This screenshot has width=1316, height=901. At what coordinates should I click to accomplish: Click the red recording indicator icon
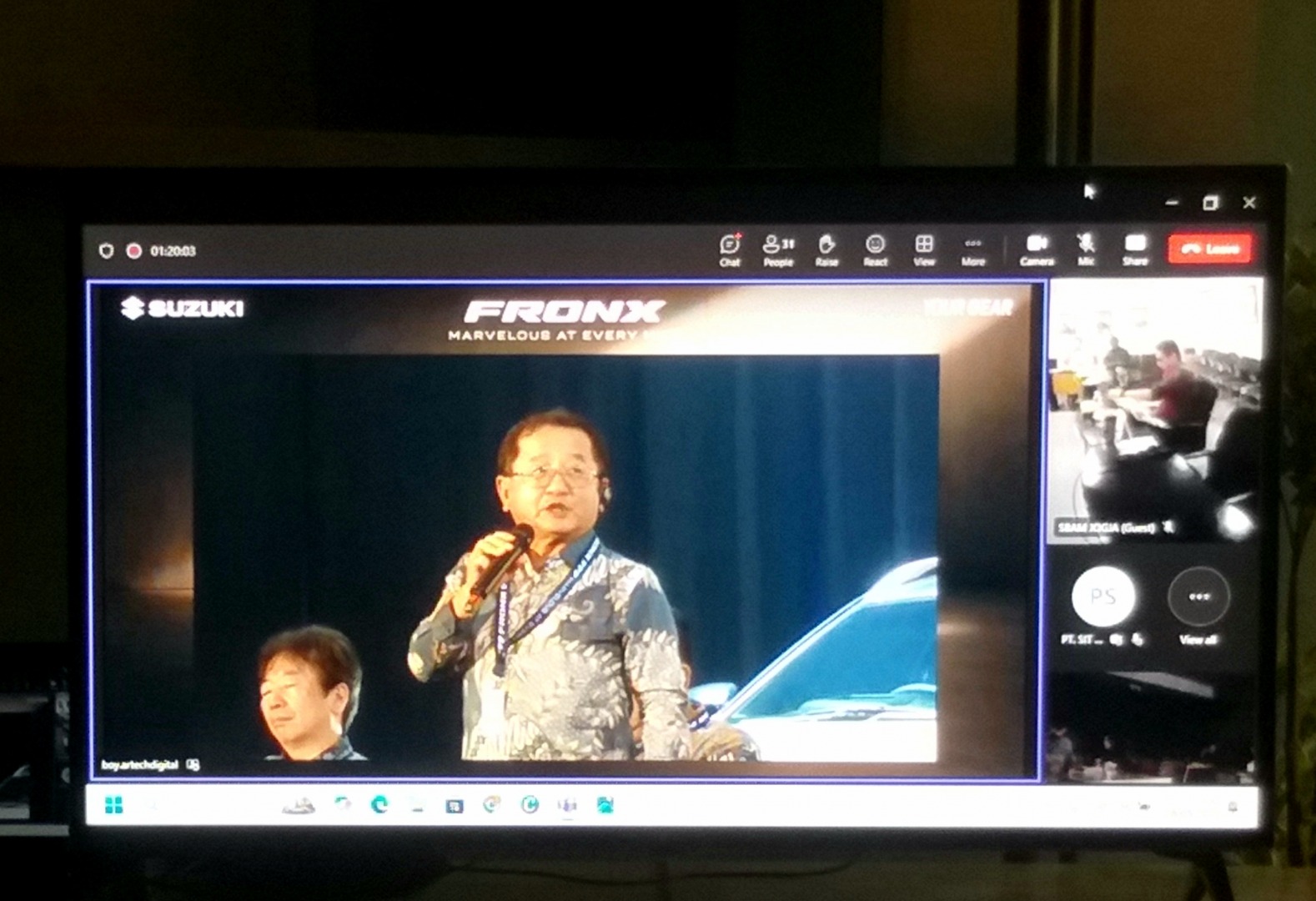click(x=133, y=250)
